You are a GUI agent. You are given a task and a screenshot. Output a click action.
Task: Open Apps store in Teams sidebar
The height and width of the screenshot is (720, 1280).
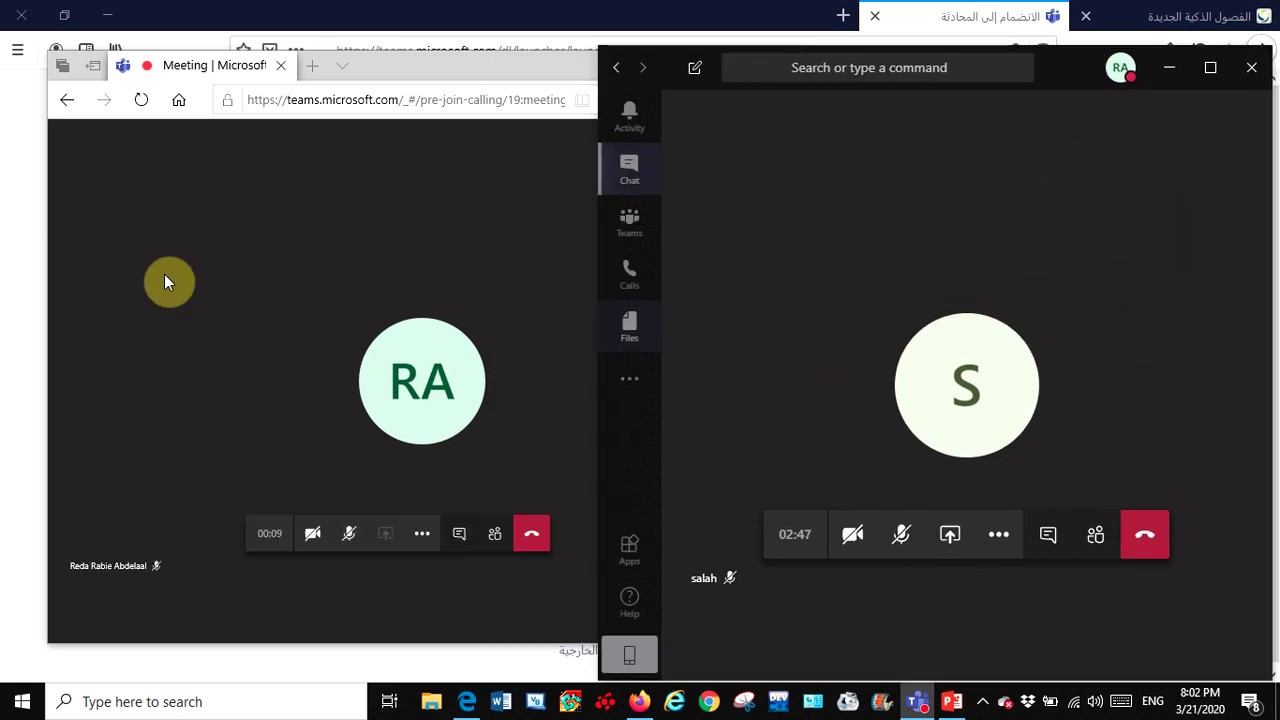pos(629,550)
